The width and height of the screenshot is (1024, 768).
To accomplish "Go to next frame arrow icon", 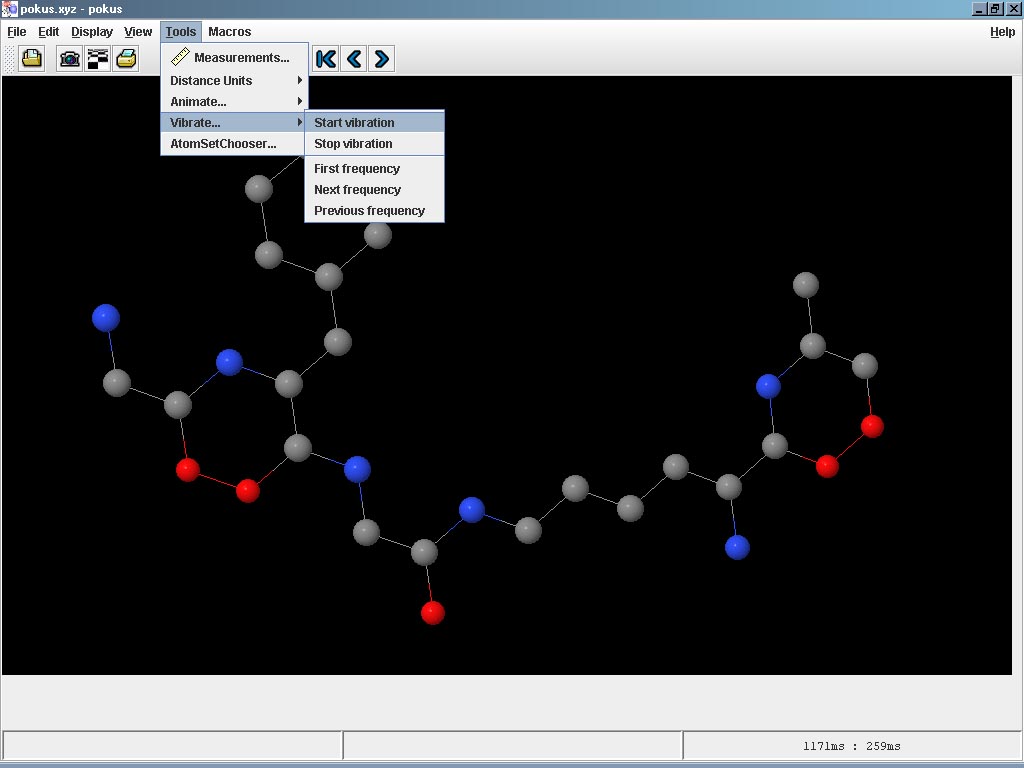I will [381, 59].
